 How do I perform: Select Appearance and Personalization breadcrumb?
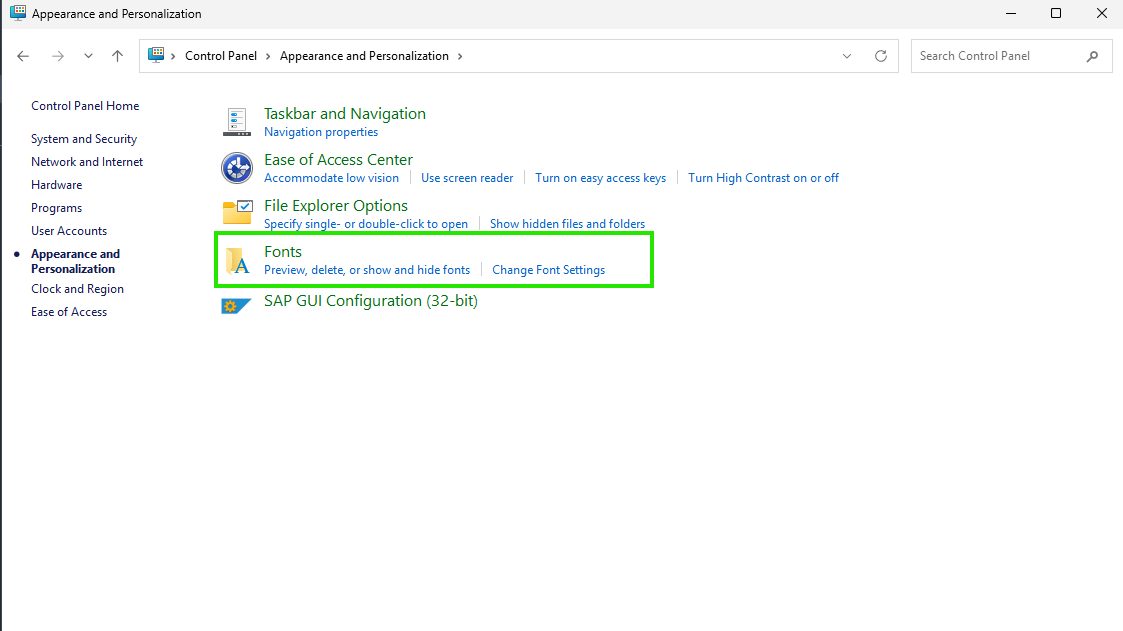coord(364,56)
